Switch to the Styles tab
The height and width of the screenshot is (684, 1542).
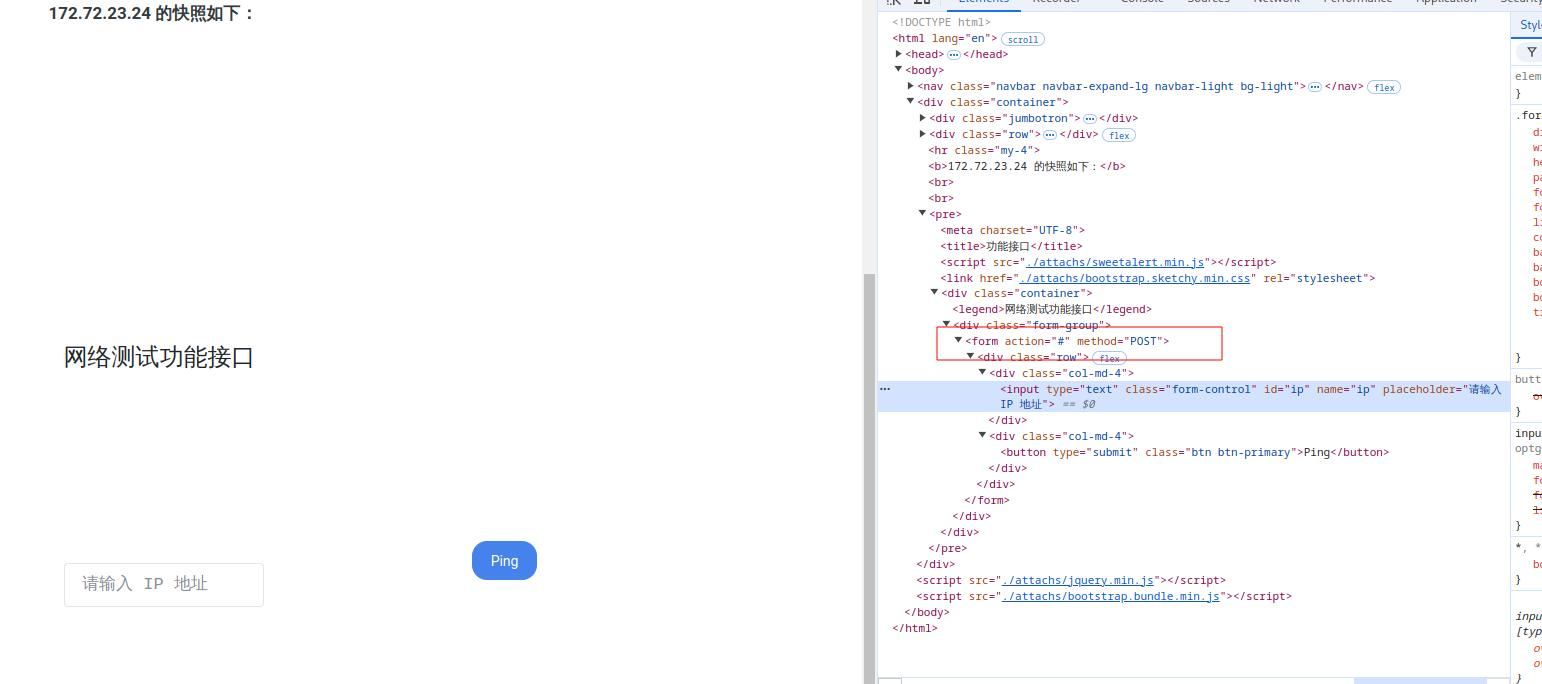point(1529,25)
